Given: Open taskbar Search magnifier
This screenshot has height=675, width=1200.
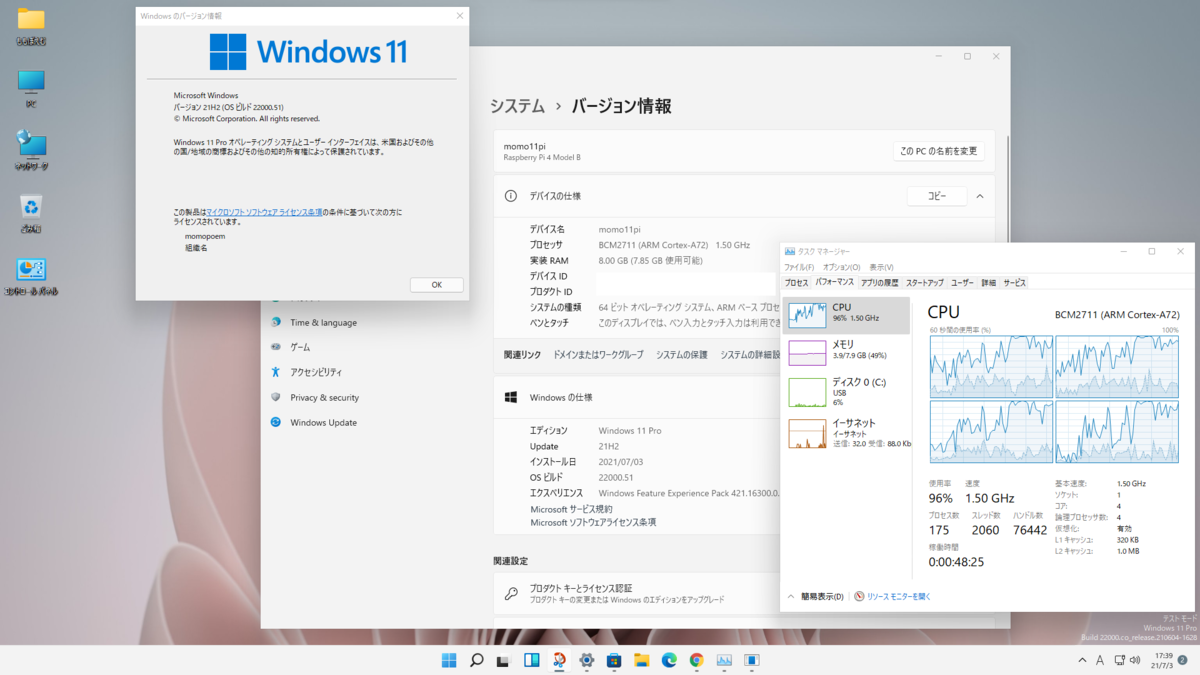Looking at the screenshot, I should pyautogui.click(x=477, y=660).
